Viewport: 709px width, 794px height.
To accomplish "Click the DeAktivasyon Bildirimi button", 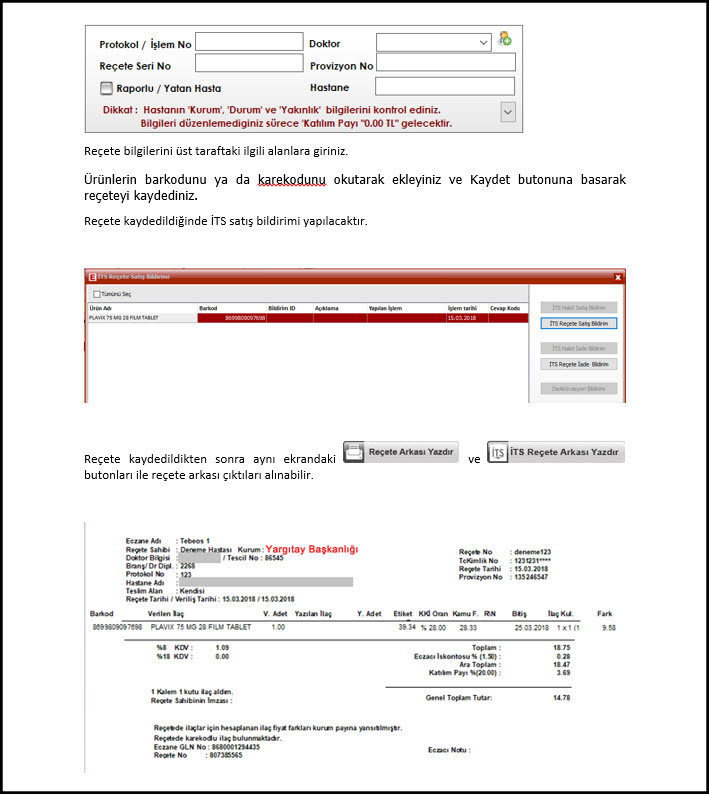I will click(x=578, y=389).
